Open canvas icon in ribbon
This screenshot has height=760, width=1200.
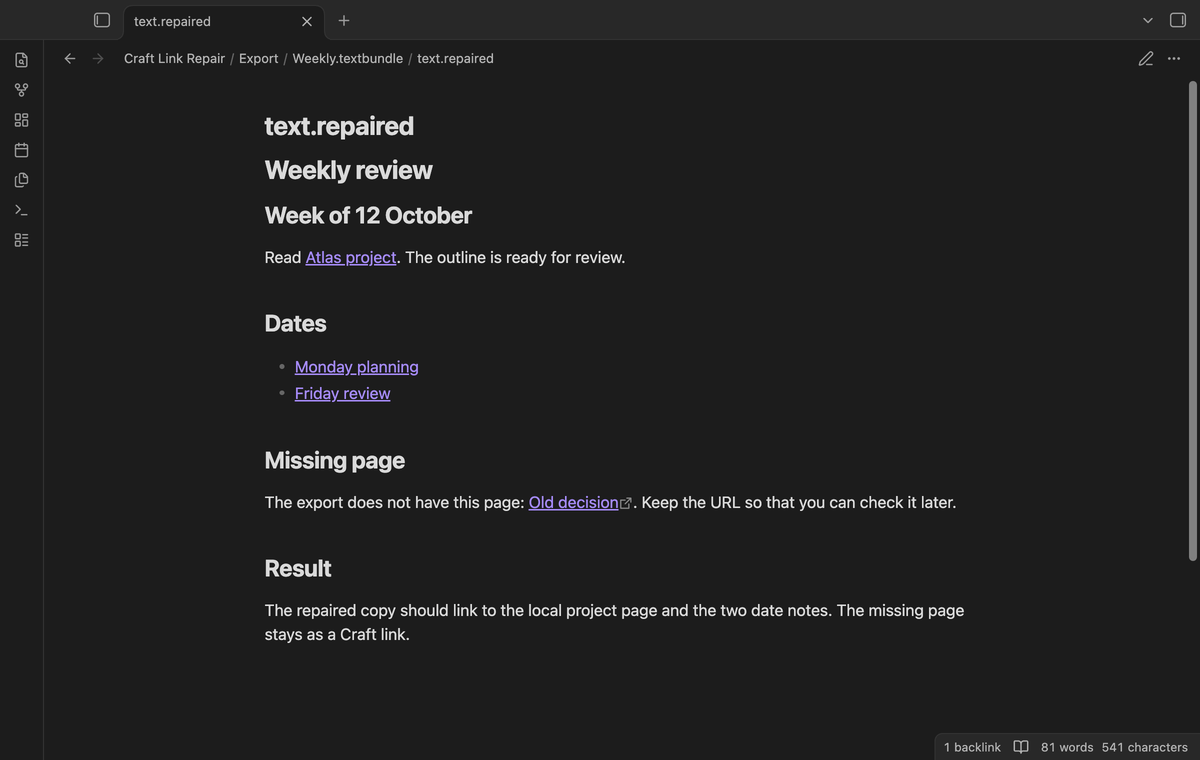[x=22, y=120]
